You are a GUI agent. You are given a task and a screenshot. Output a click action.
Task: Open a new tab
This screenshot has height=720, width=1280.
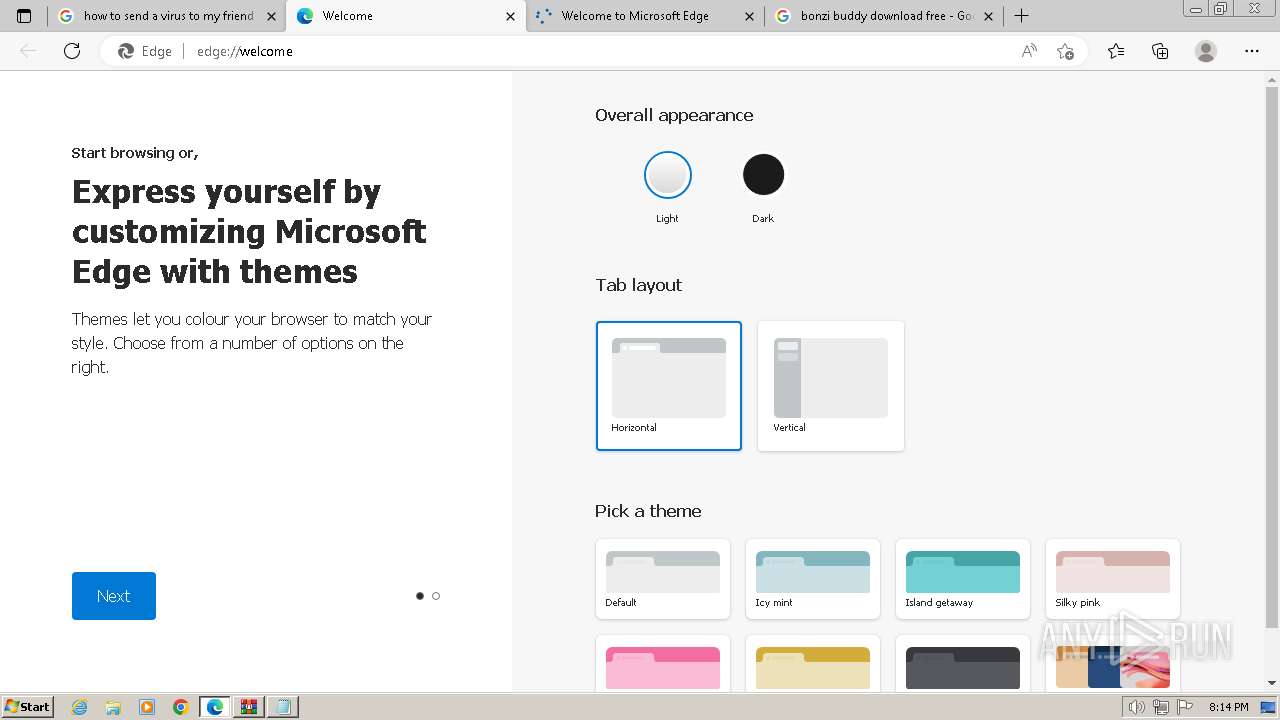coord(1021,16)
